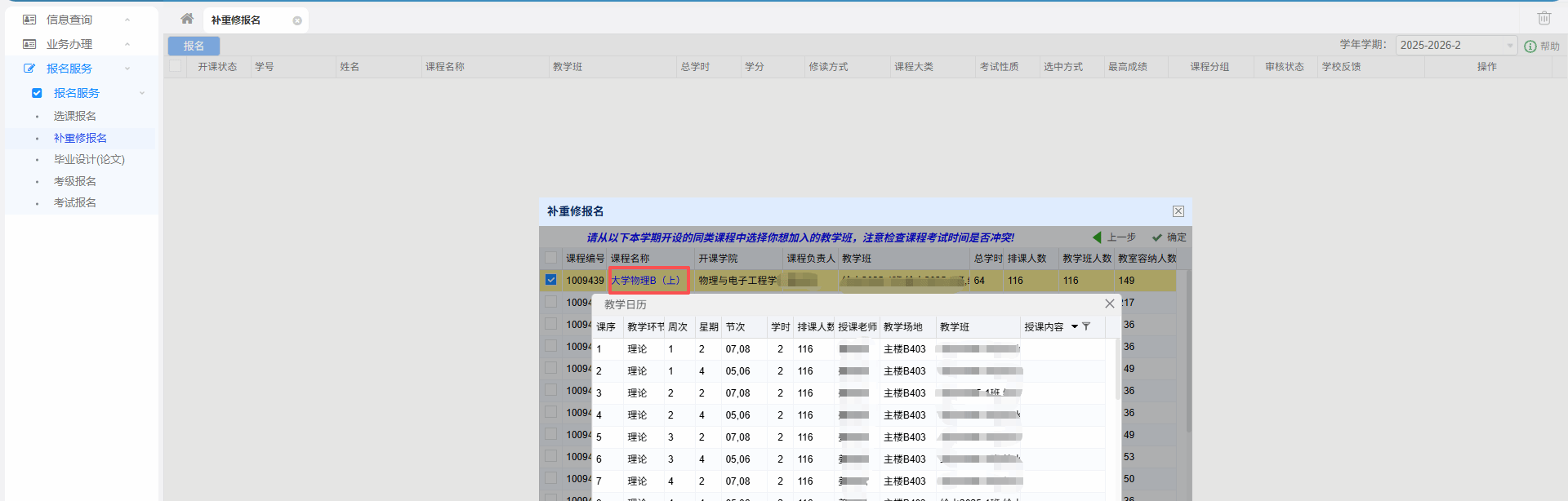Open 帮助 help icon
The height and width of the screenshot is (501, 1568).
click(1530, 47)
